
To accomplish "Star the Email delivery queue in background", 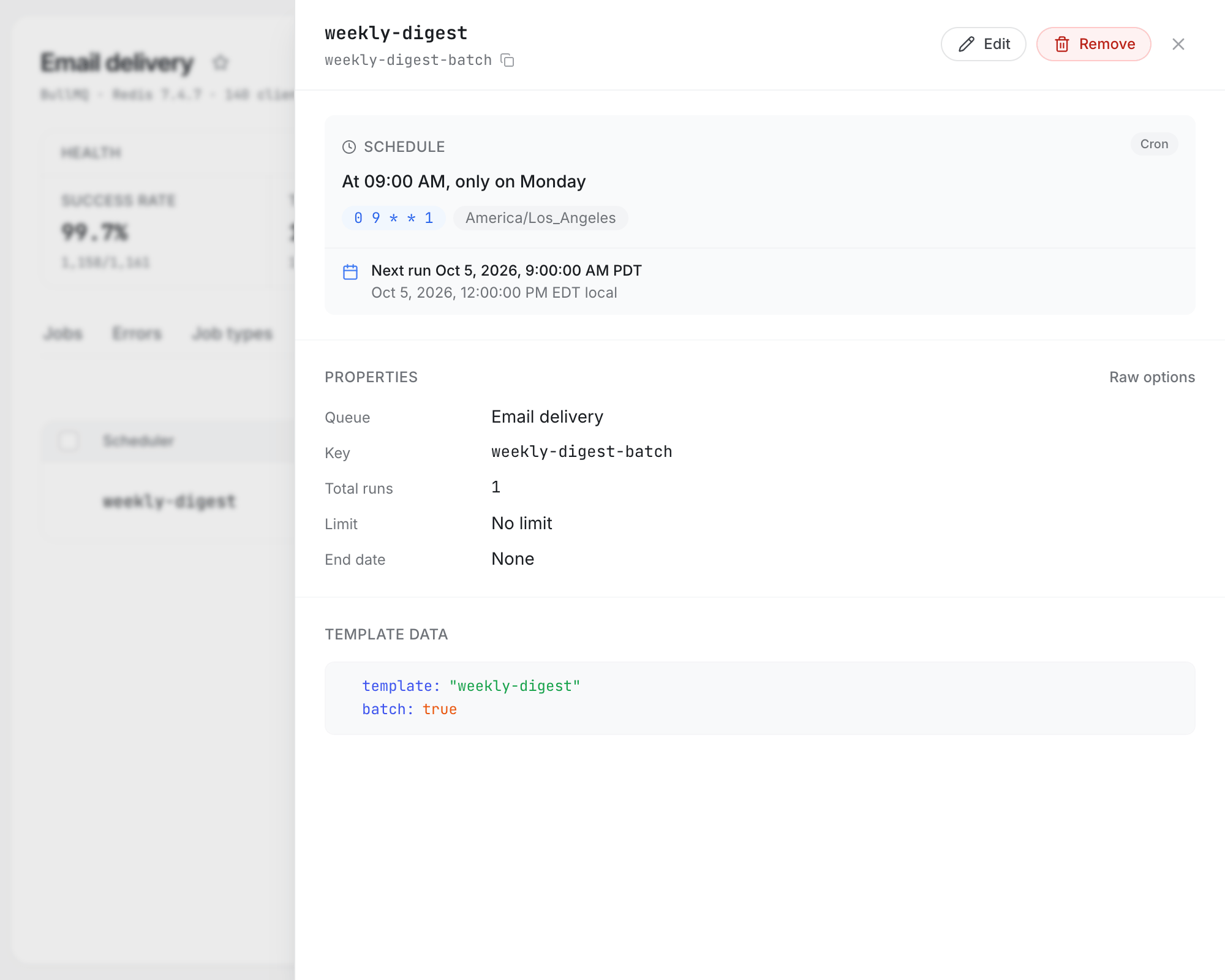I will 220,62.
